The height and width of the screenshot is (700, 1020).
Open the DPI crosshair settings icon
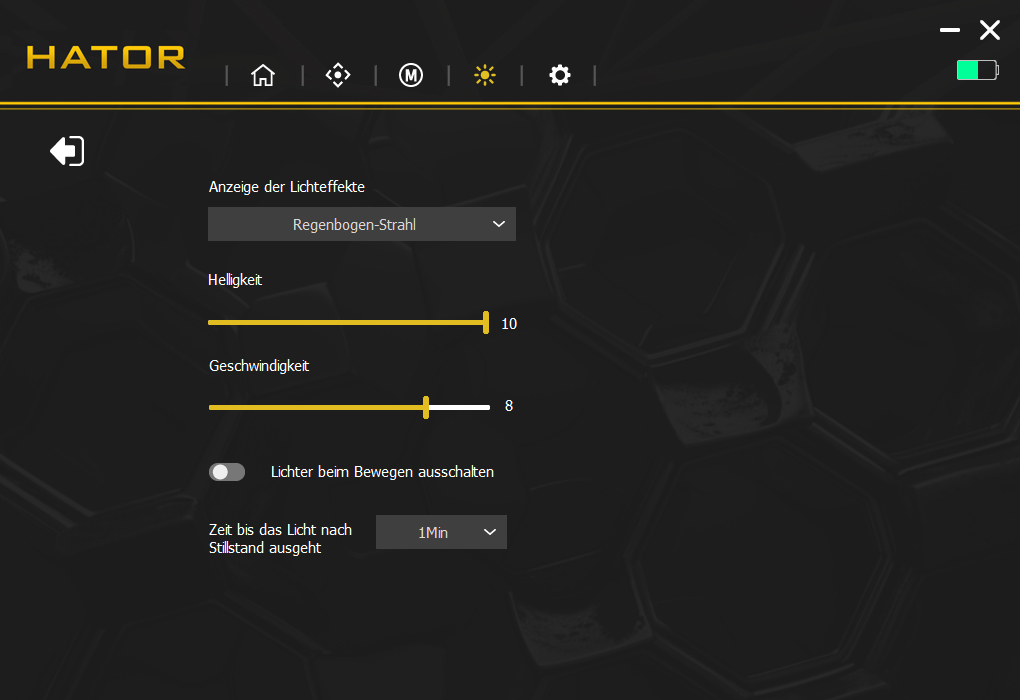coord(338,75)
